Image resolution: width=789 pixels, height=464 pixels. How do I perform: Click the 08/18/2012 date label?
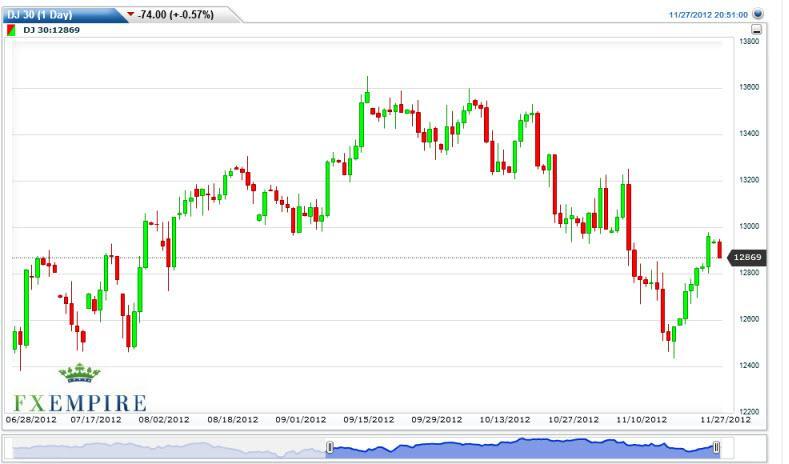tap(232, 419)
